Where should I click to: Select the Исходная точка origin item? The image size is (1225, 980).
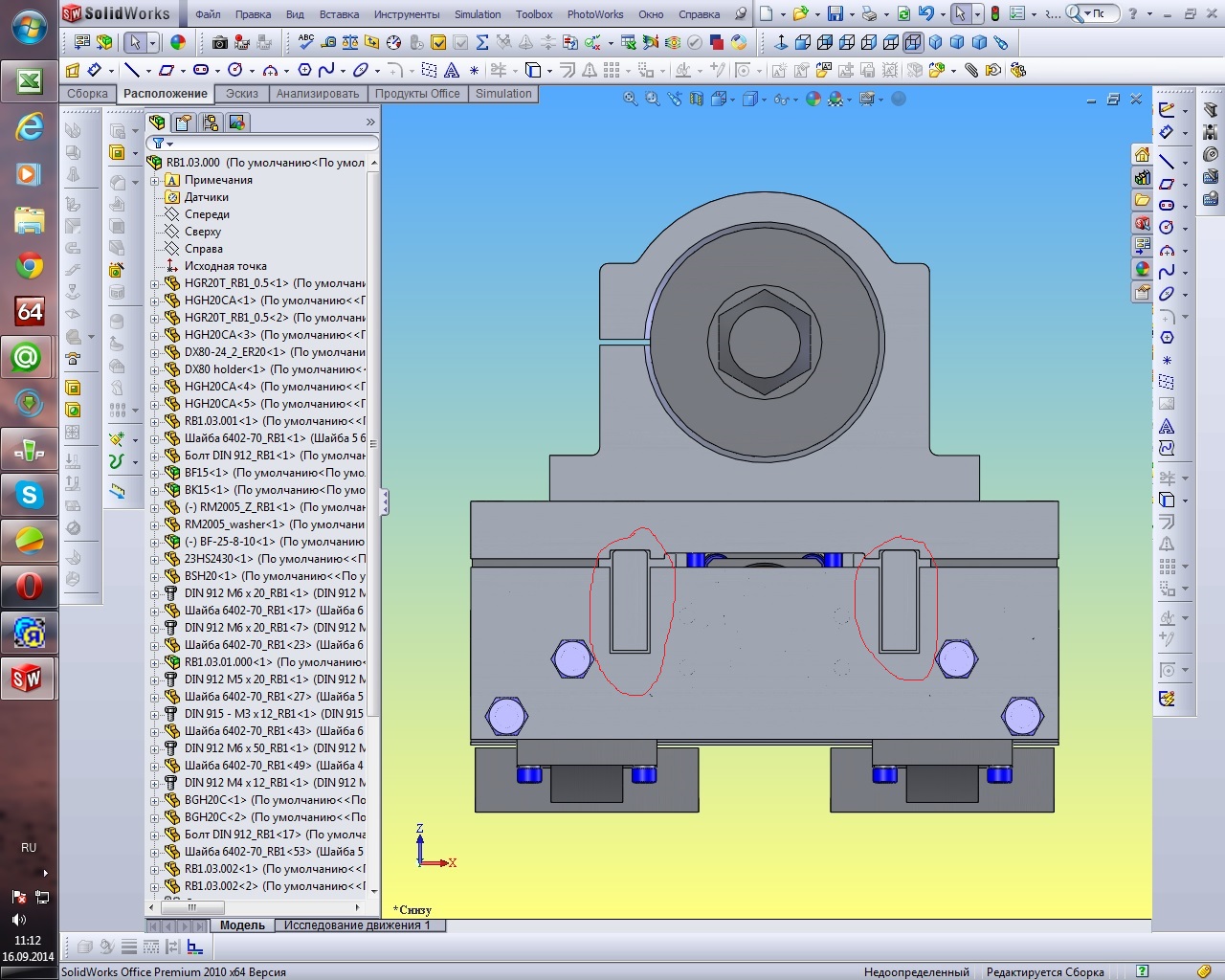pyautogui.click(x=226, y=266)
